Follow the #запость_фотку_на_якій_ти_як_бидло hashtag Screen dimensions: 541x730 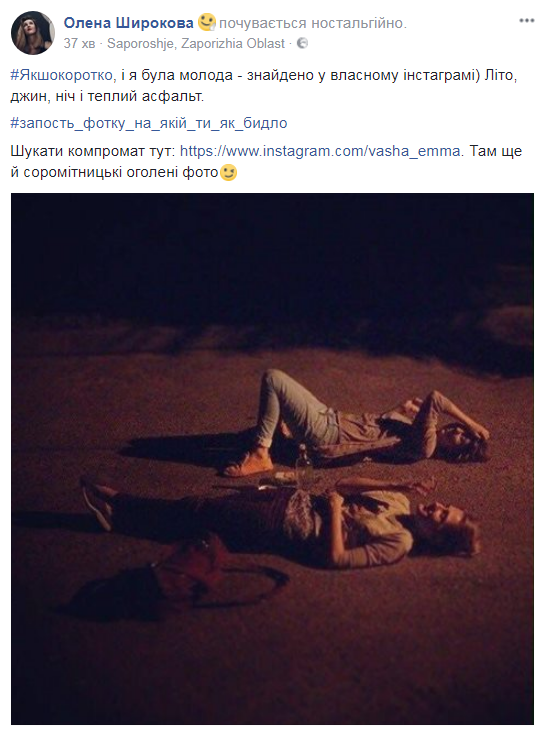149,123
